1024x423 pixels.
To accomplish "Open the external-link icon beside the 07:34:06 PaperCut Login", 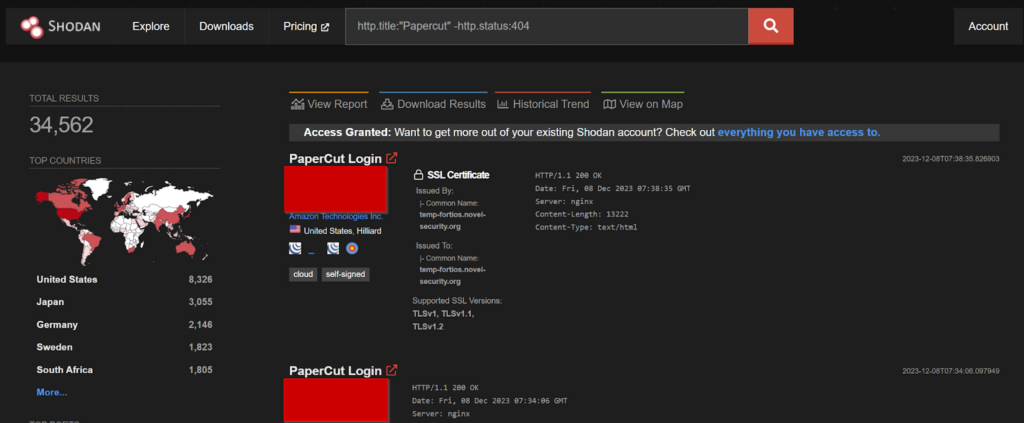I will coord(392,370).
